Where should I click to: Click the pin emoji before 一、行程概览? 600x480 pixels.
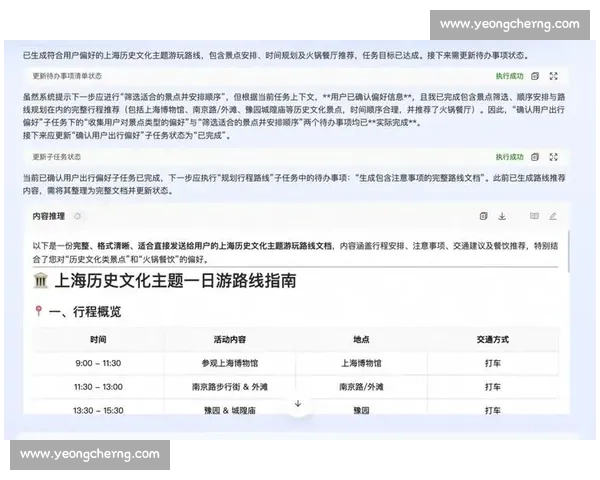[x=38, y=311]
